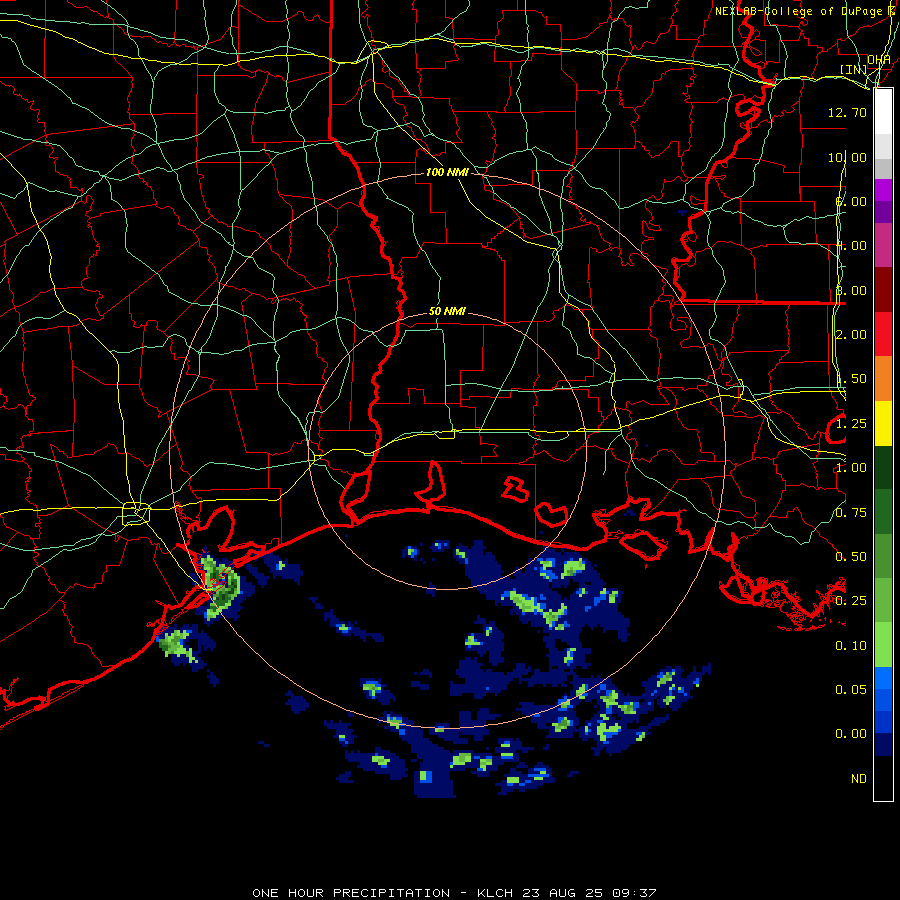Select the pink swatch beside 4.00
The height and width of the screenshot is (900, 900).
click(884, 245)
